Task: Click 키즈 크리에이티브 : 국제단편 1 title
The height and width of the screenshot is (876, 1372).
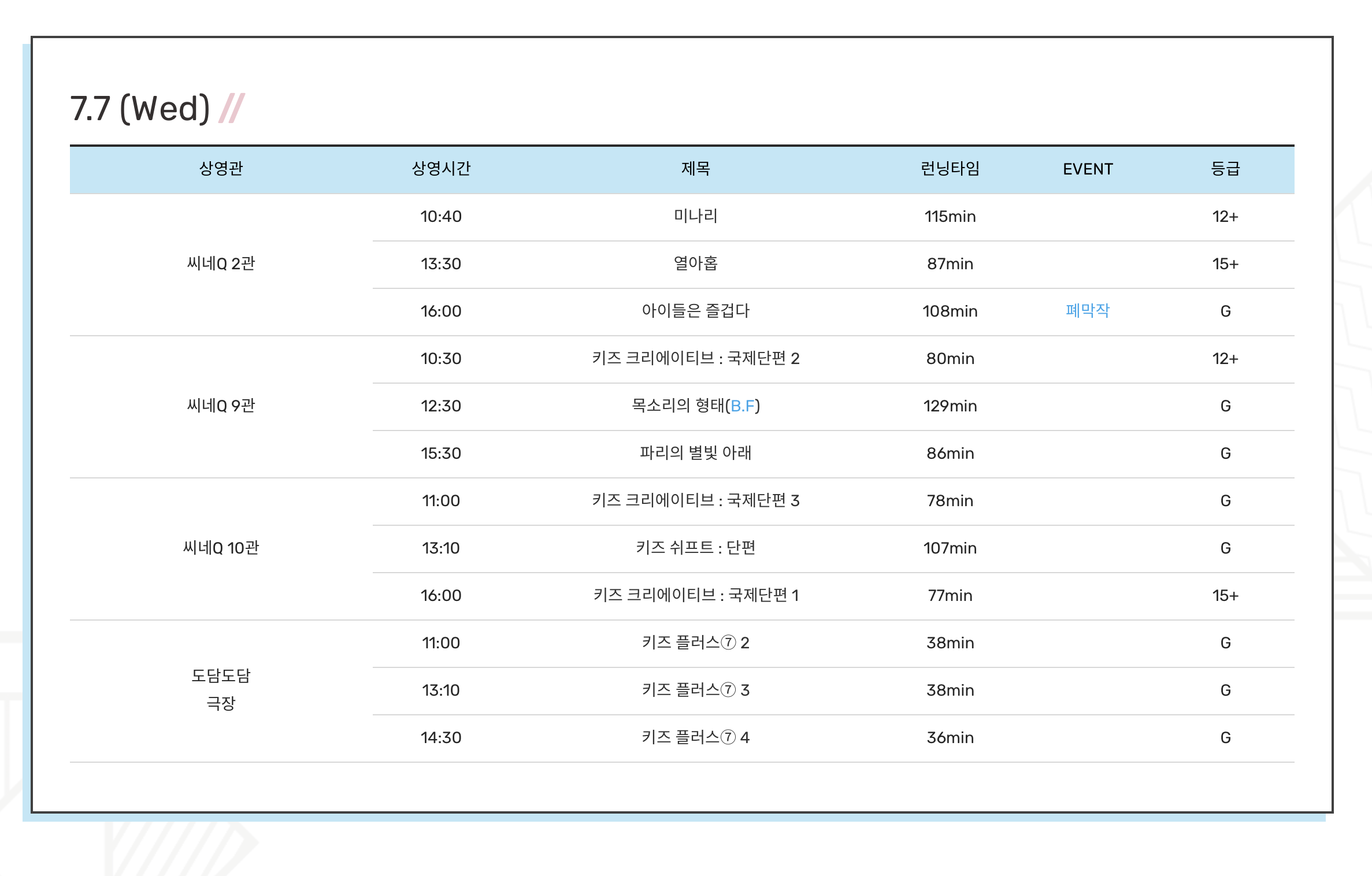Action: pos(696,595)
